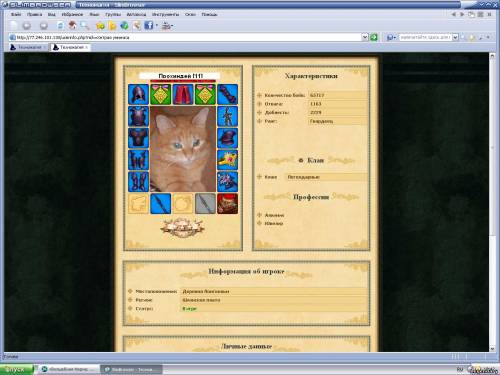Click the home page toolbar icon
The image size is (500, 375).
pyautogui.click(x=72, y=25)
